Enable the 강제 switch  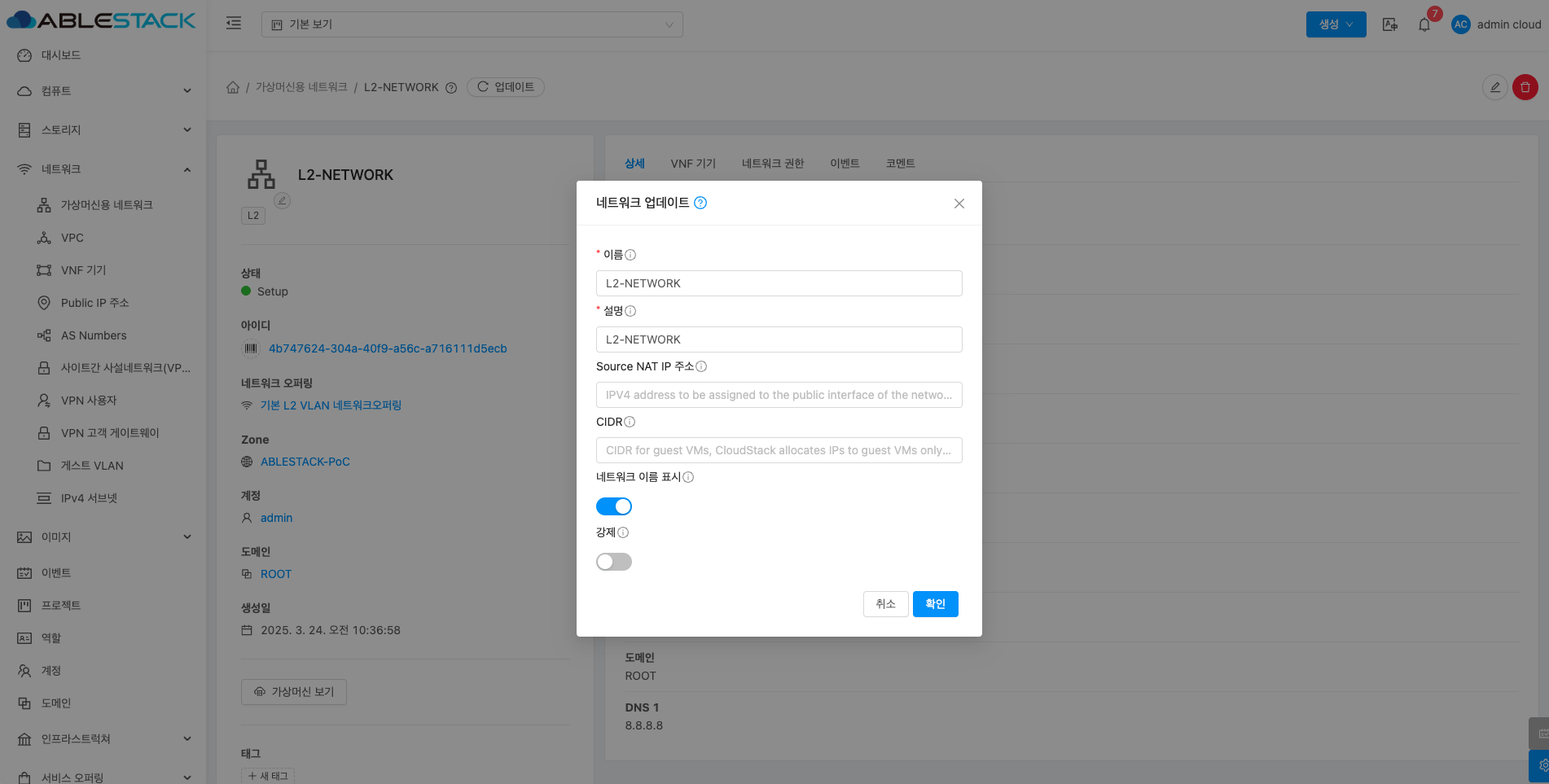[x=614, y=562]
